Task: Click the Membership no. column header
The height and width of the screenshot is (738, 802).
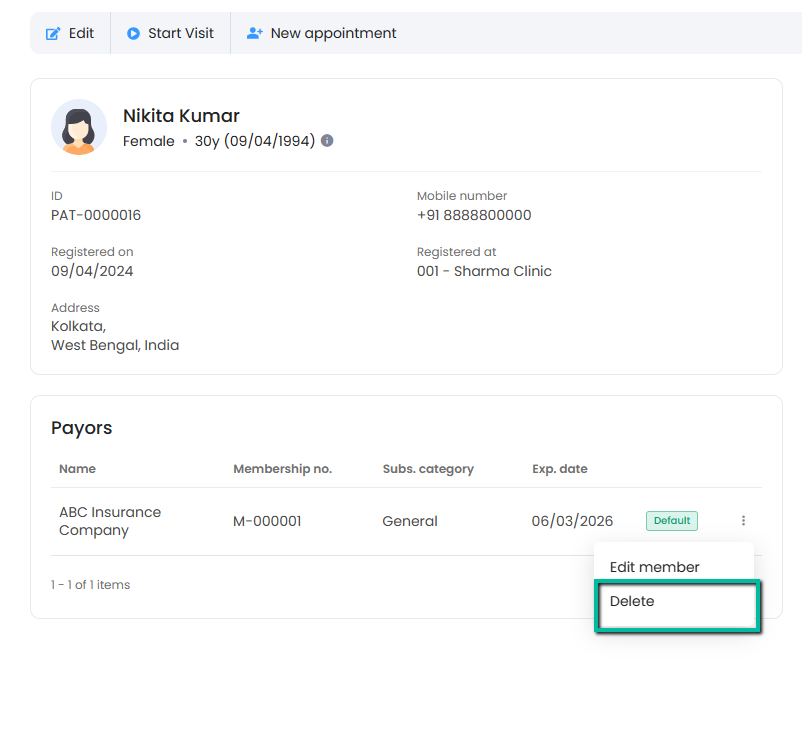Action: click(x=282, y=469)
